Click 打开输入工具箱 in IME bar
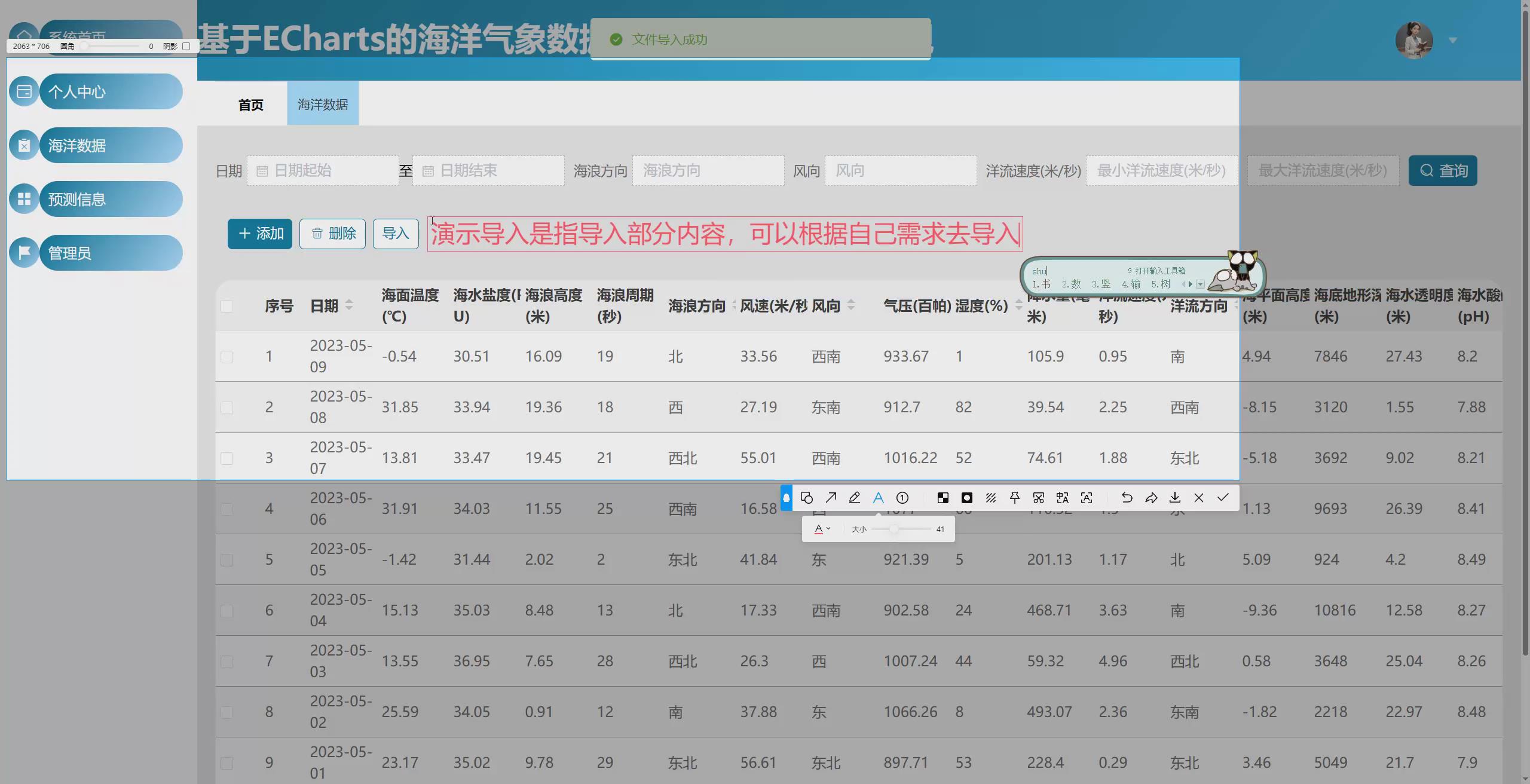The image size is (1530, 784). [x=1159, y=271]
